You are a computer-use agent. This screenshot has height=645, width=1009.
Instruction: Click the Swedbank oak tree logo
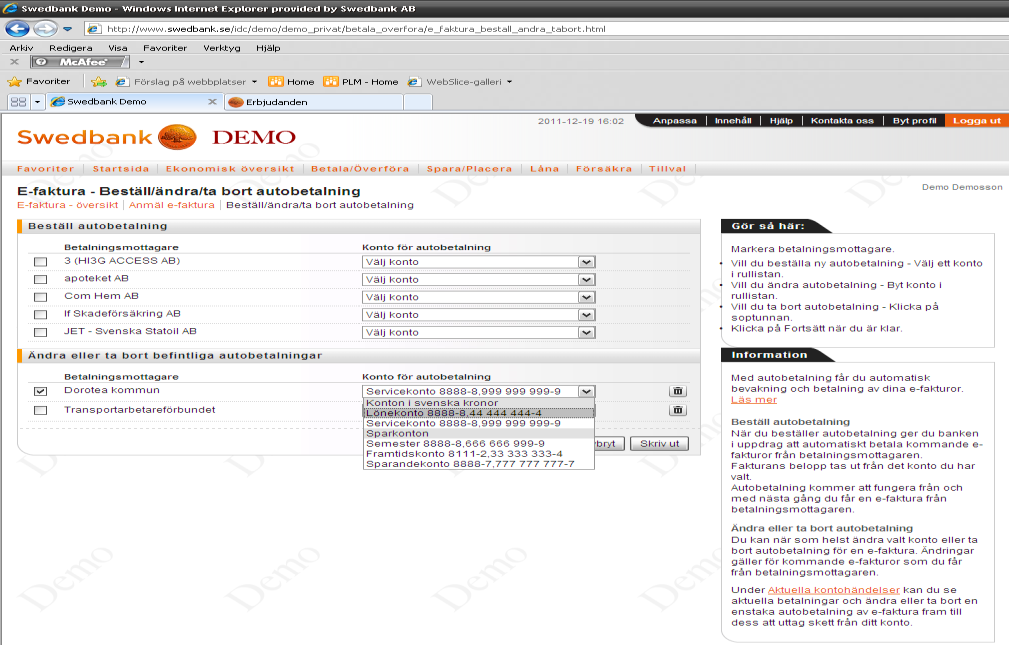coord(177,136)
